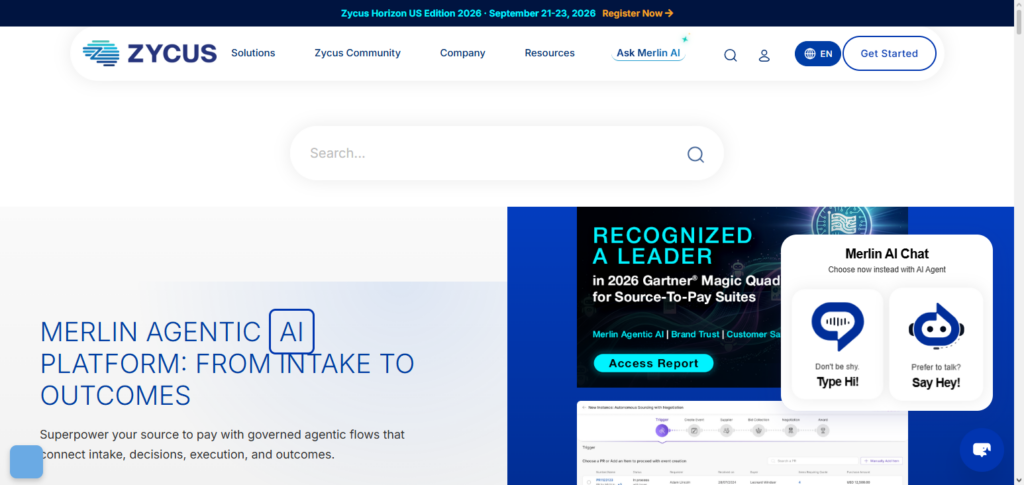Open the header search magnifier icon
Viewport: 1024px width, 485px height.
coord(730,55)
